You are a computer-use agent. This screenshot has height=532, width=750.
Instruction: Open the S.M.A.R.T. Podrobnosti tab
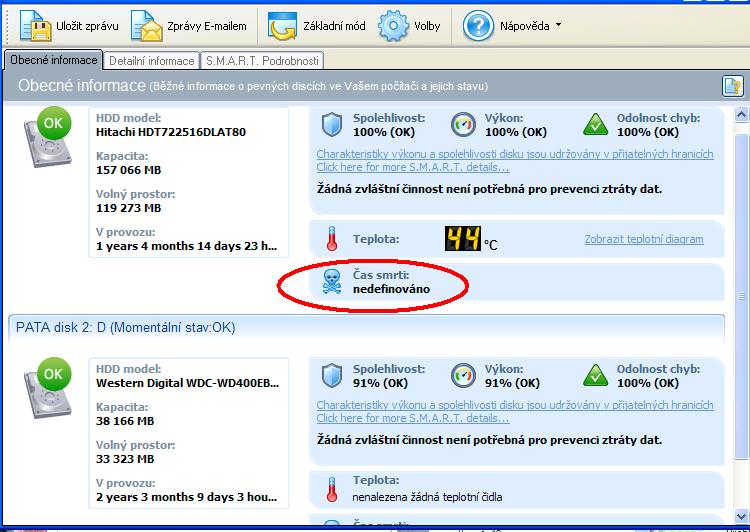(x=262, y=61)
